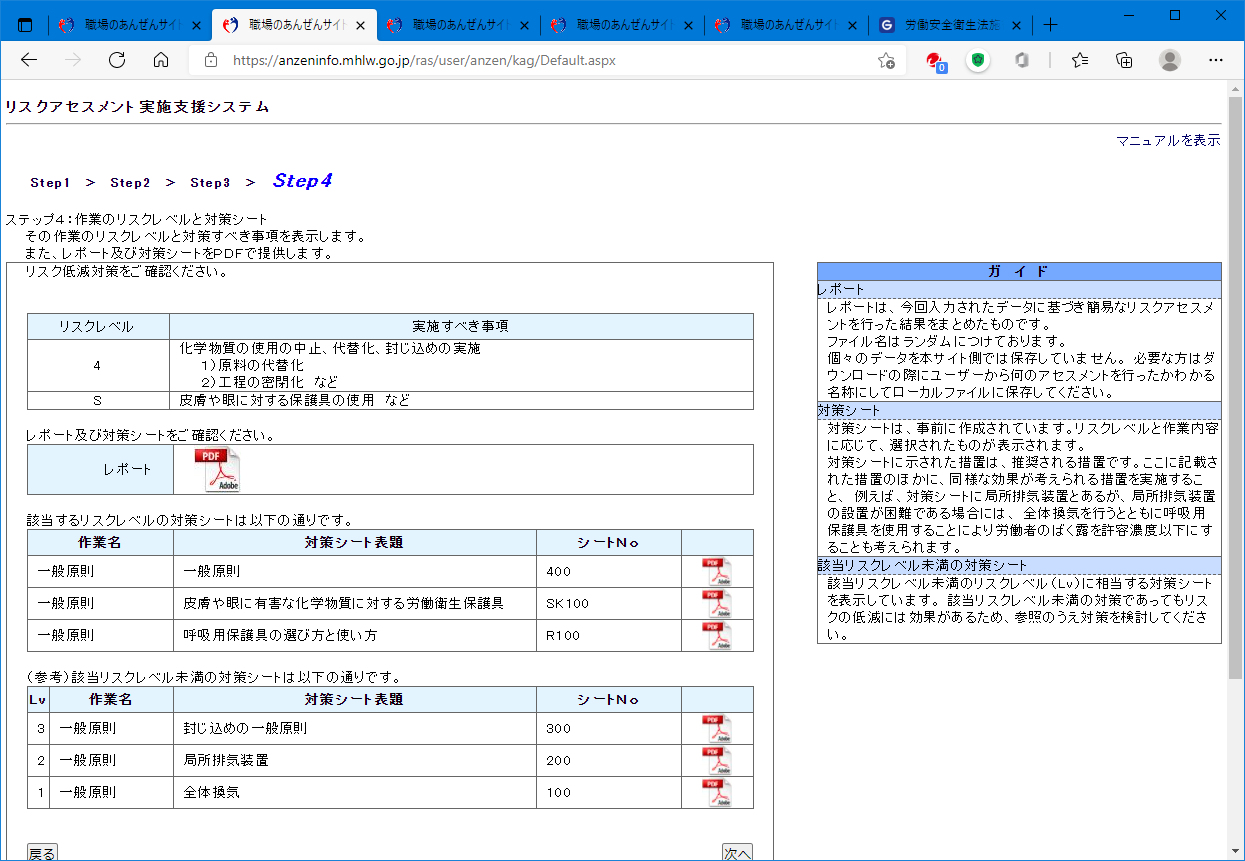Open the tab actions menu
1245x861 pixels.
(x=25, y=25)
